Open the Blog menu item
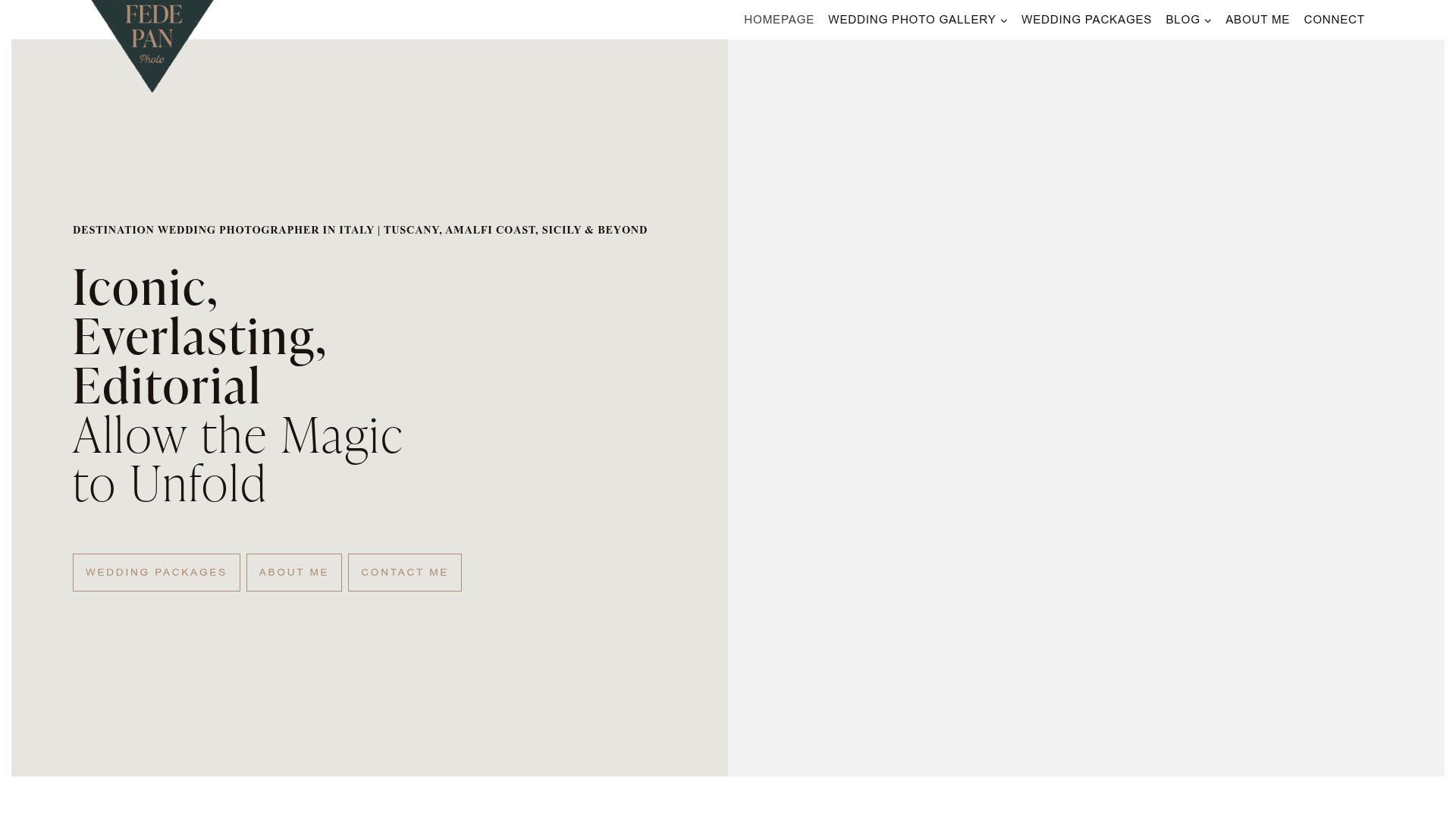 (x=1182, y=20)
